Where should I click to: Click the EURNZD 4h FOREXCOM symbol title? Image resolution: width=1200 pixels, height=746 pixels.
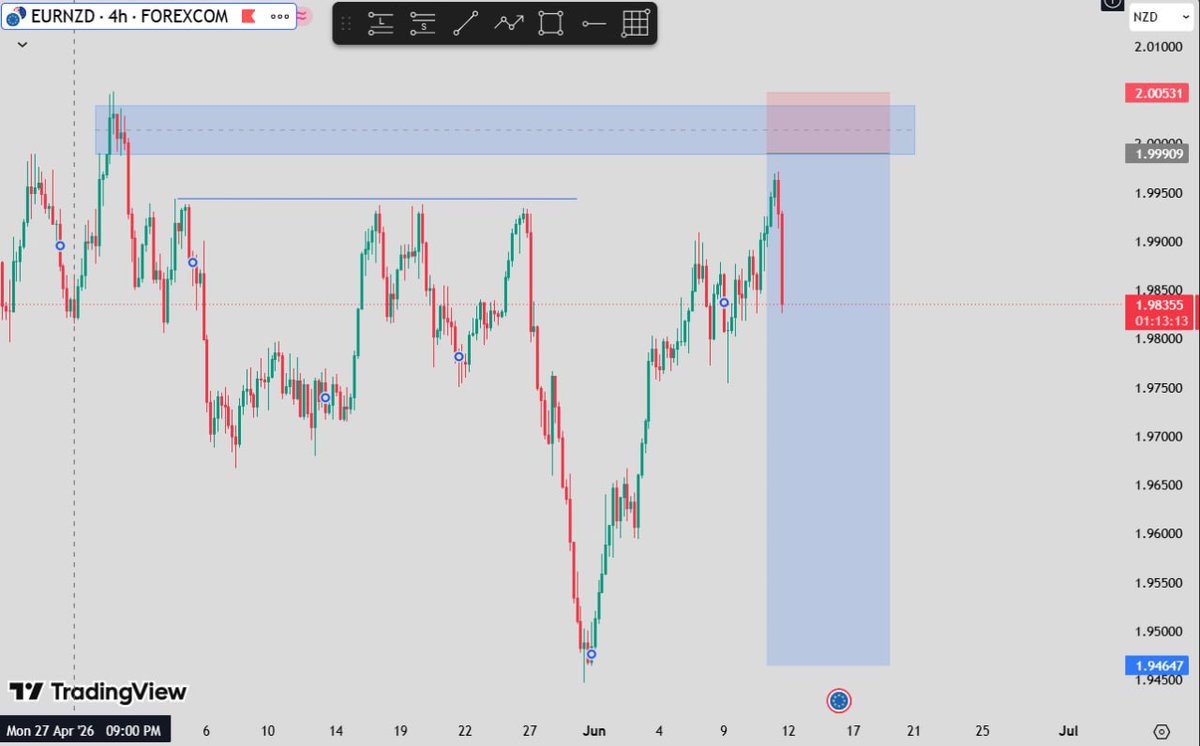[130, 17]
